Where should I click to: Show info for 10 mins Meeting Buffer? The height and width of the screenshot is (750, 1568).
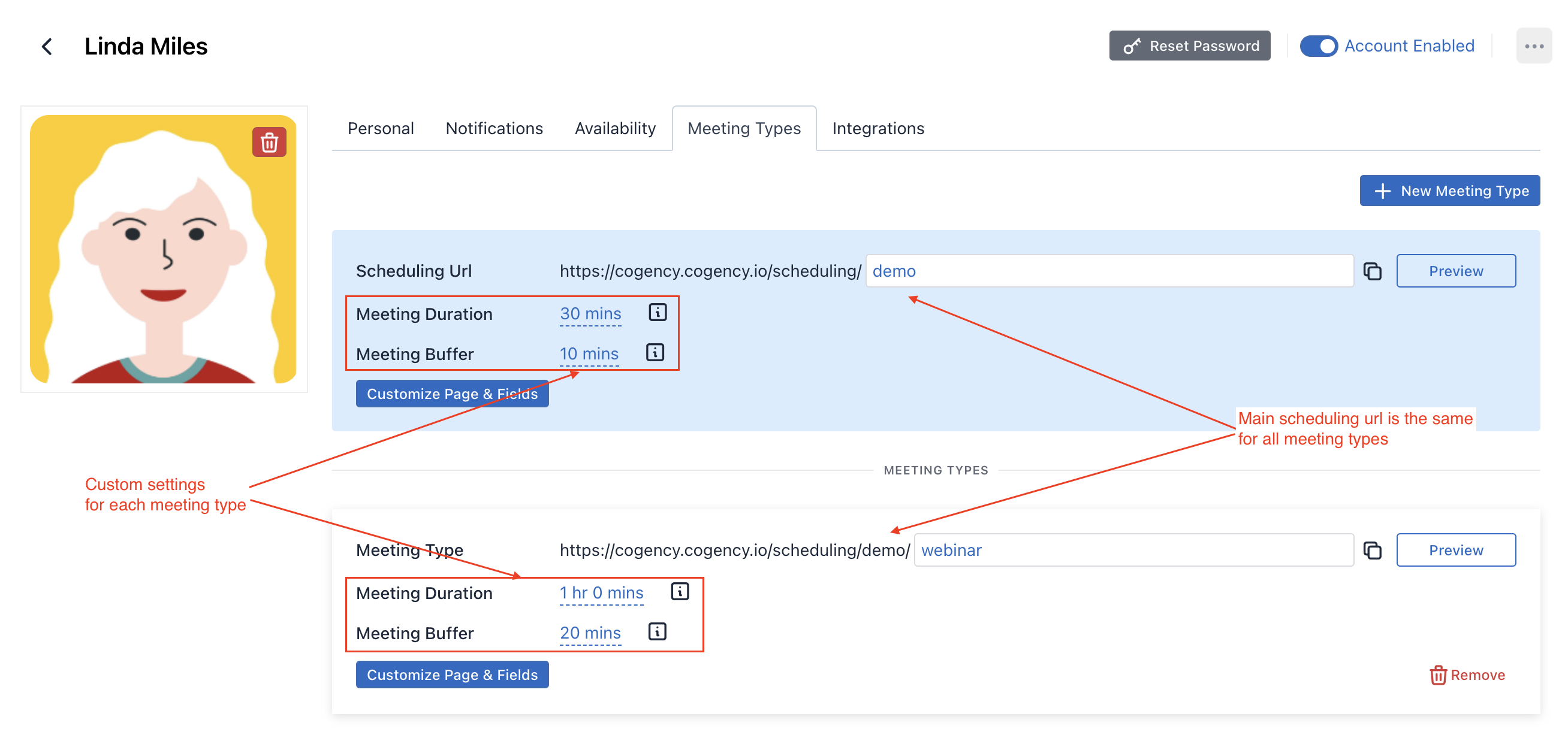pyautogui.click(x=655, y=353)
